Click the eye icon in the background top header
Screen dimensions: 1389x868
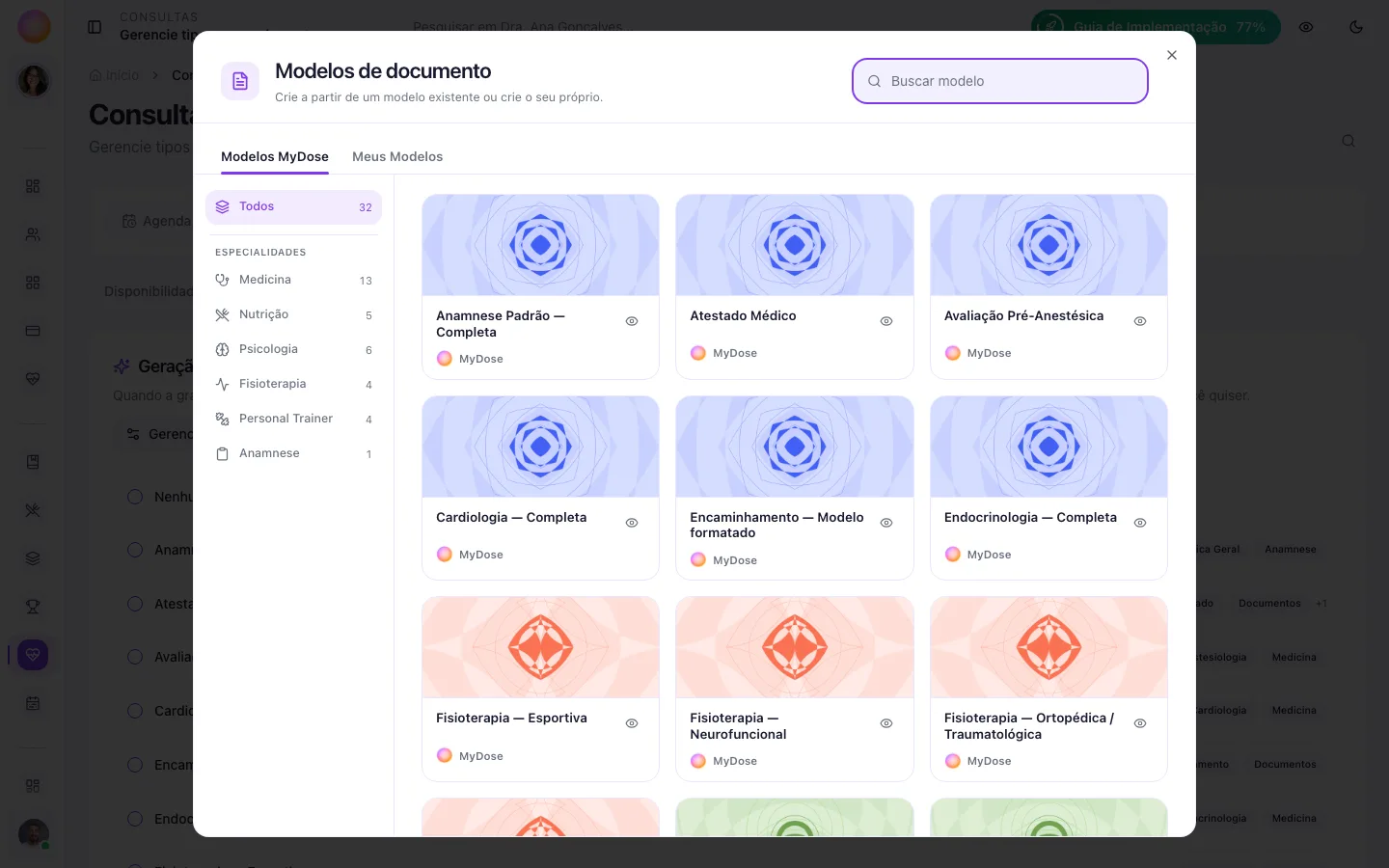click(1306, 27)
